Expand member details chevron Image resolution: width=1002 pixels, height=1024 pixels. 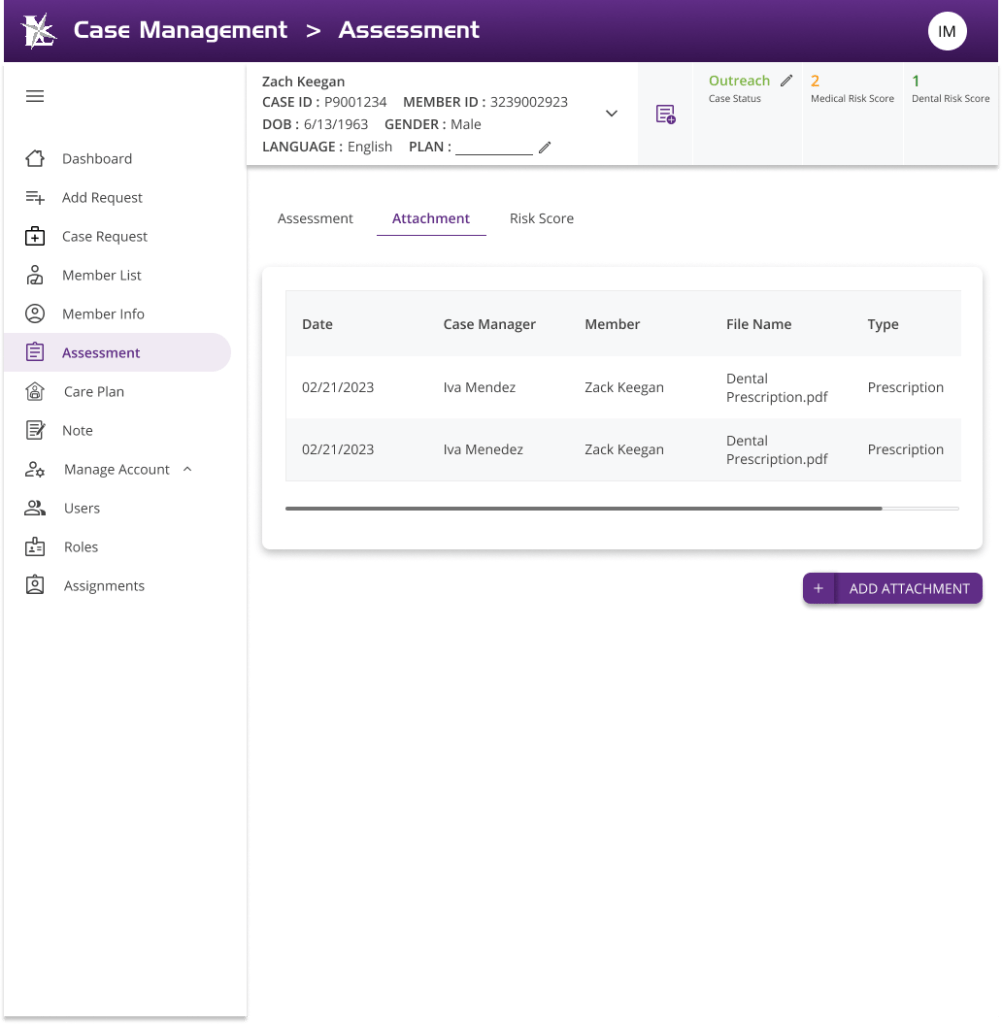pos(612,114)
